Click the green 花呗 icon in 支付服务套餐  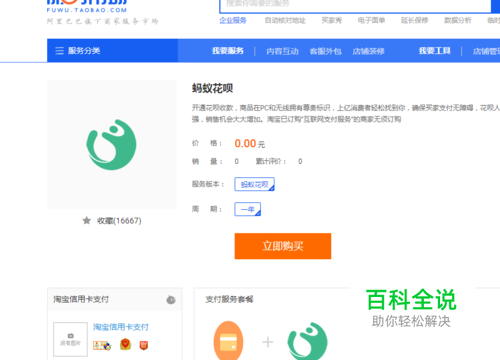click(x=307, y=341)
